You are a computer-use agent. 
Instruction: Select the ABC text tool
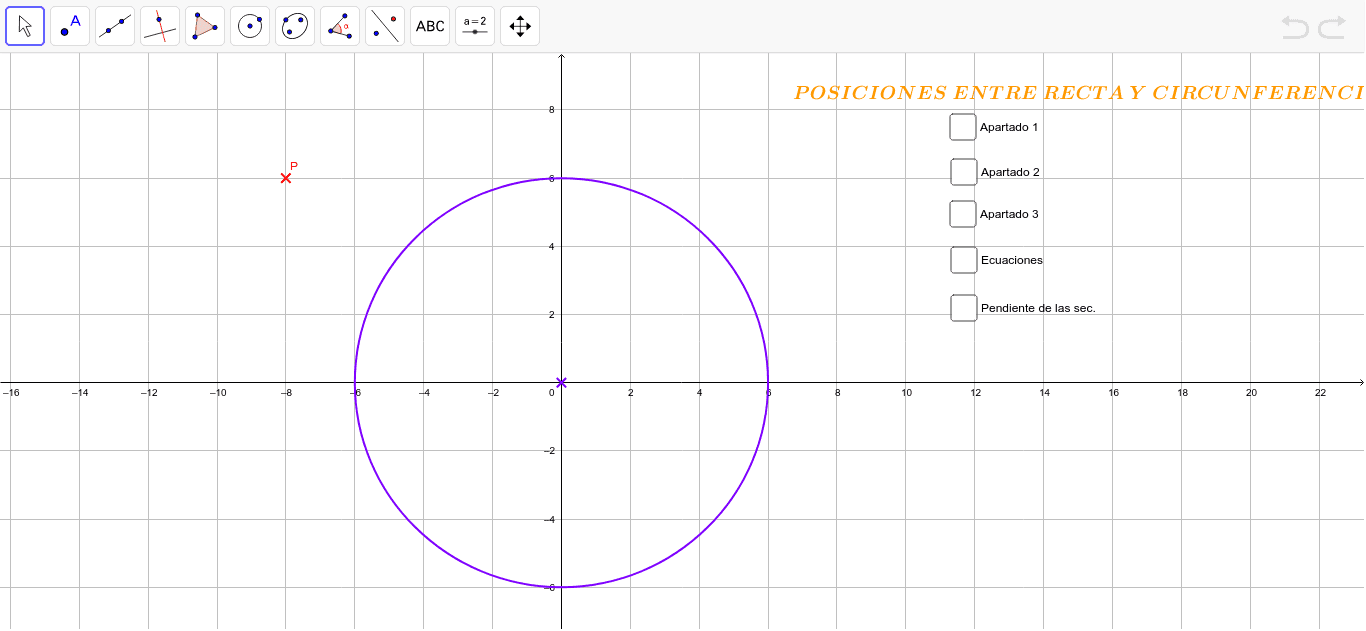[x=430, y=26]
